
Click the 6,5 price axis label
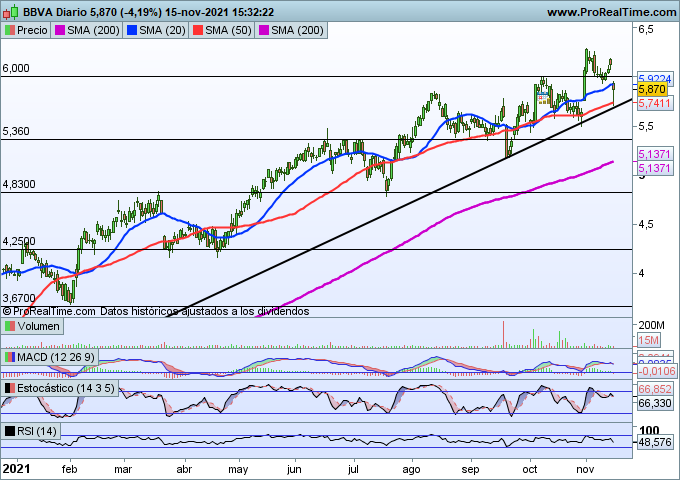[645, 30]
